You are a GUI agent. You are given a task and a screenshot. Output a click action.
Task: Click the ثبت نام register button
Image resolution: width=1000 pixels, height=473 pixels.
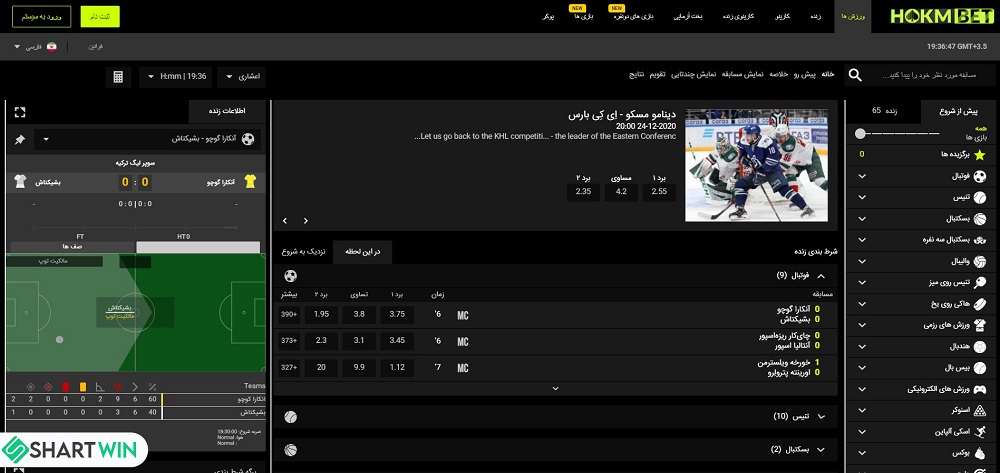(x=100, y=17)
